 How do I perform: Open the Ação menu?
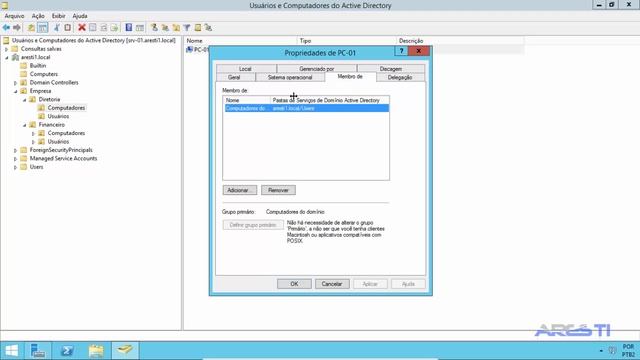pyautogui.click(x=38, y=16)
